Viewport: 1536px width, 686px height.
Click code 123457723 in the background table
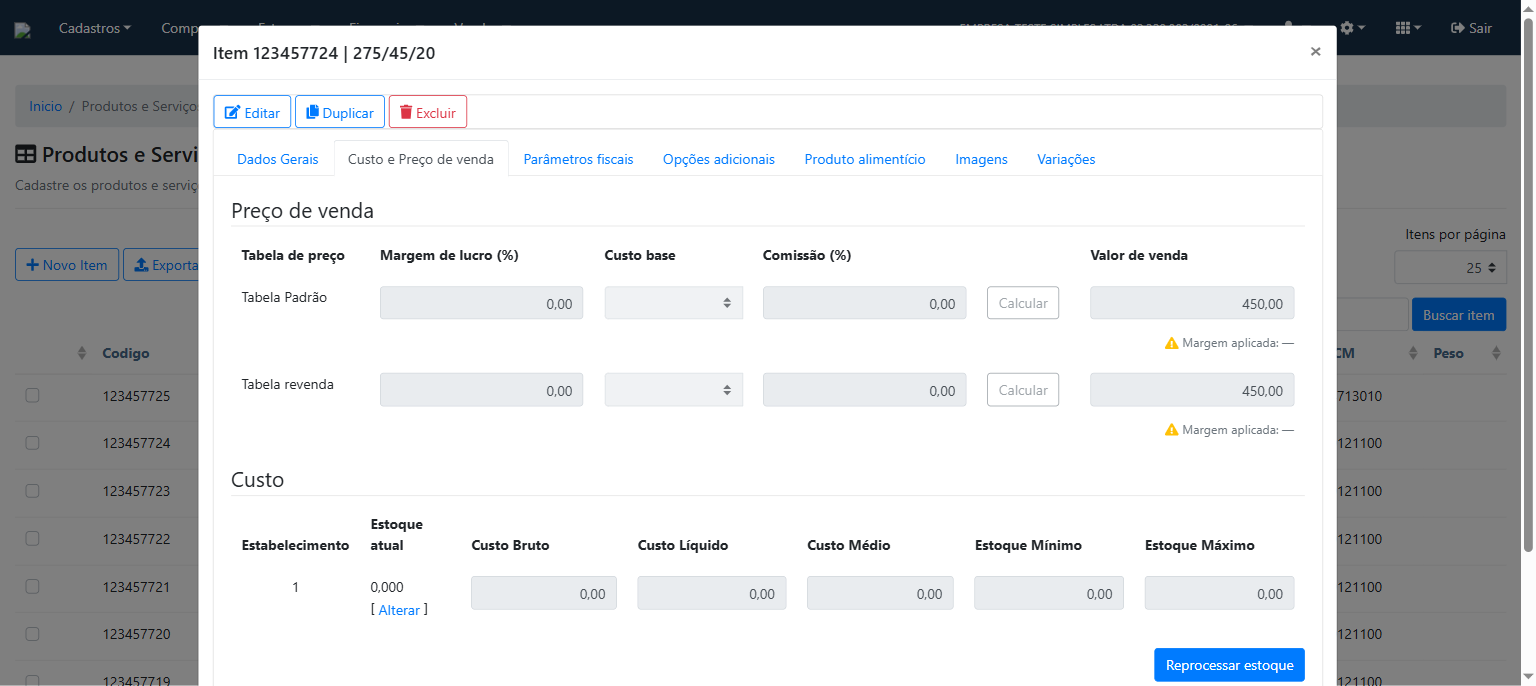click(x=136, y=491)
